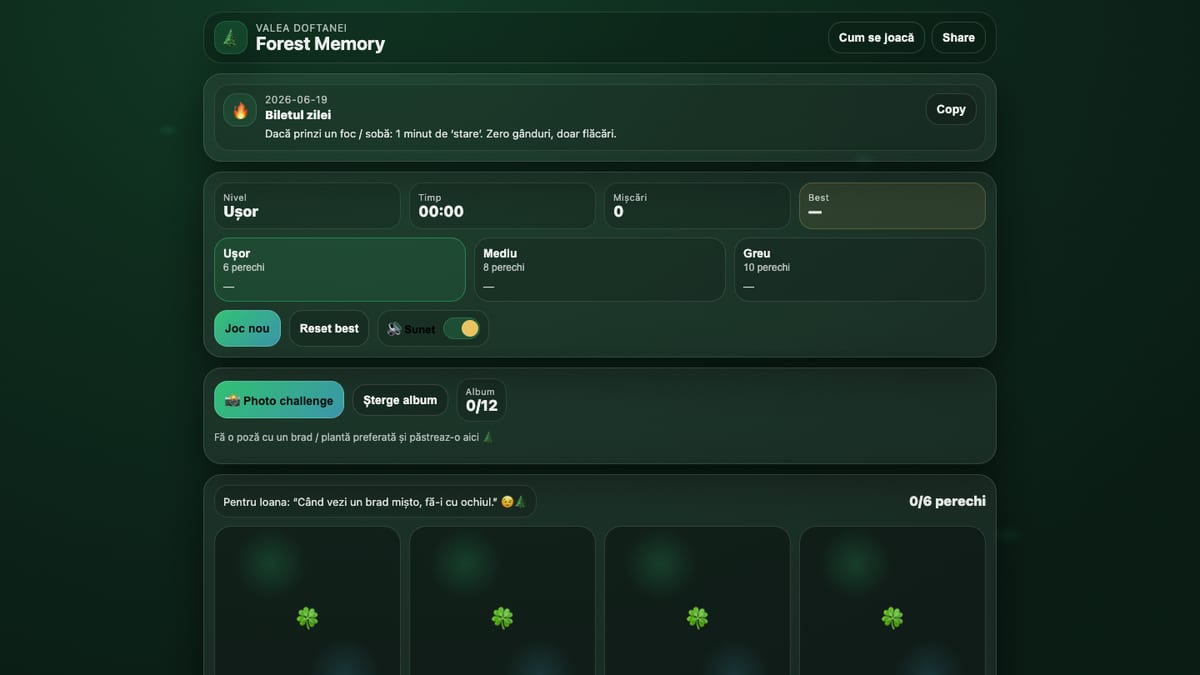Click the Timp 00:00 timer box
1200x675 pixels.
(x=502, y=205)
